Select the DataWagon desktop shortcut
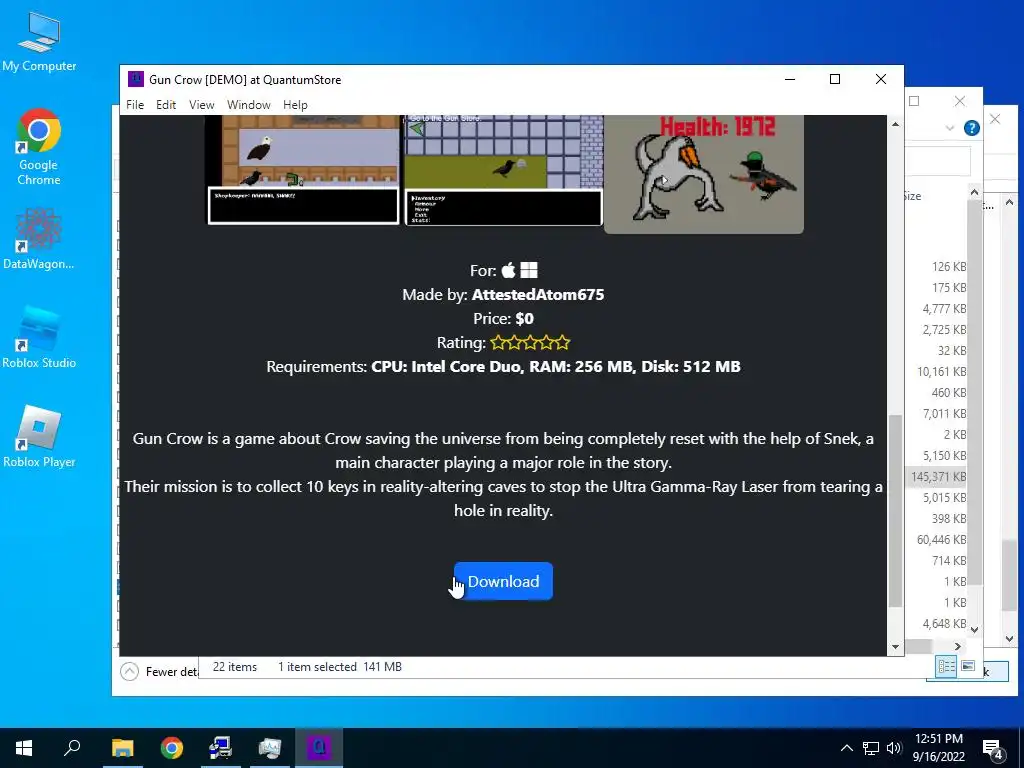The image size is (1024, 768). 39,238
